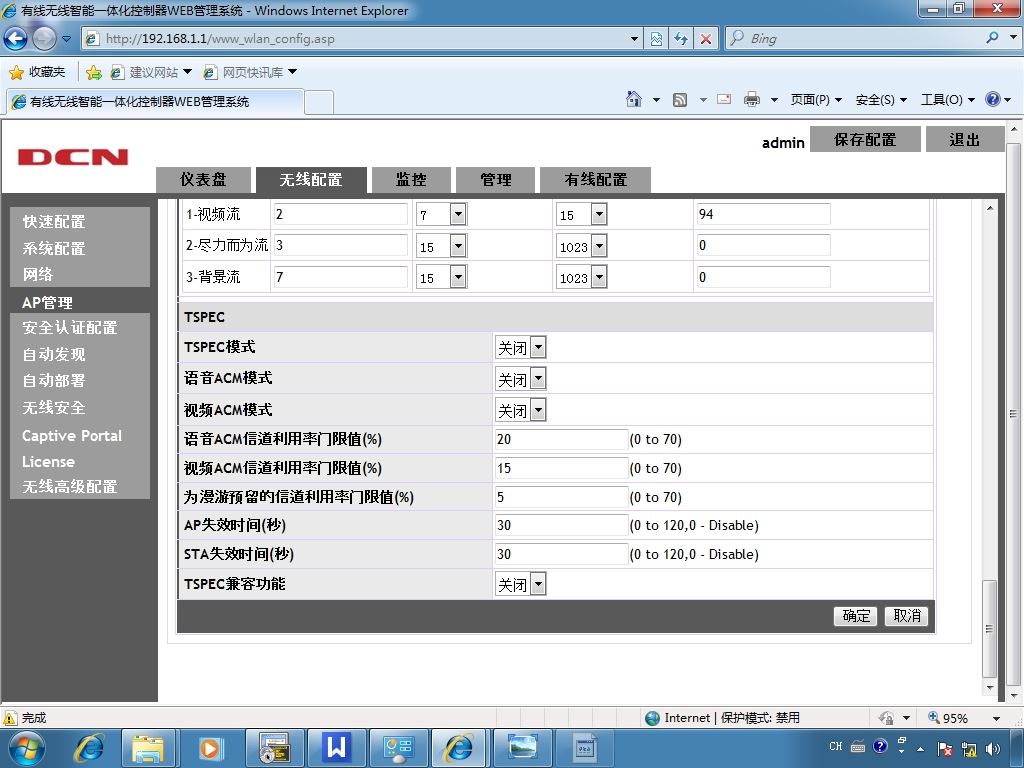Open 无线高级配置 in sidebar
The width and height of the screenshot is (1024, 768).
click(70, 487)
